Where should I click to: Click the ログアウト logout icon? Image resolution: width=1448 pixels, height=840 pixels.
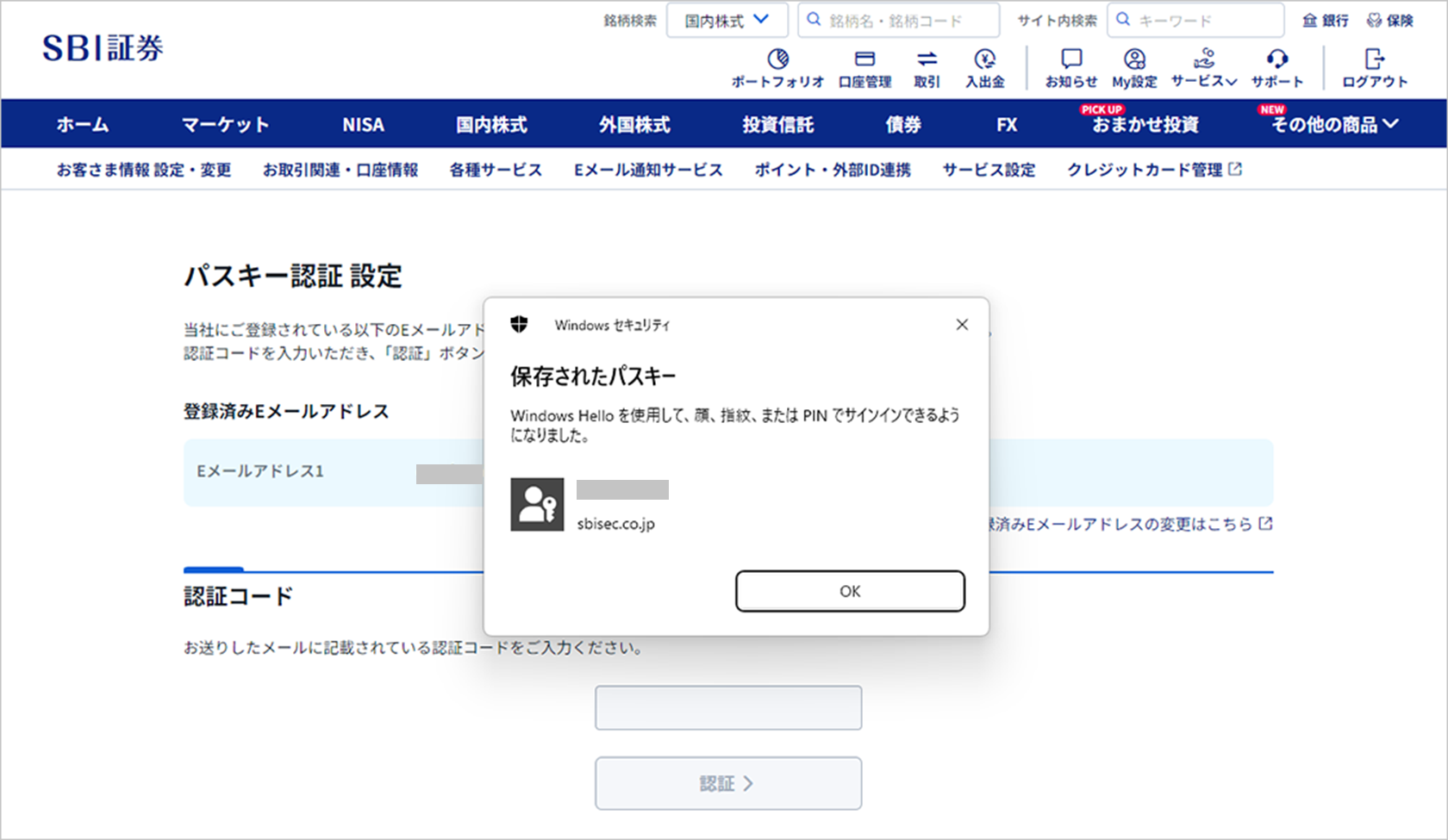coord(1374,68)
